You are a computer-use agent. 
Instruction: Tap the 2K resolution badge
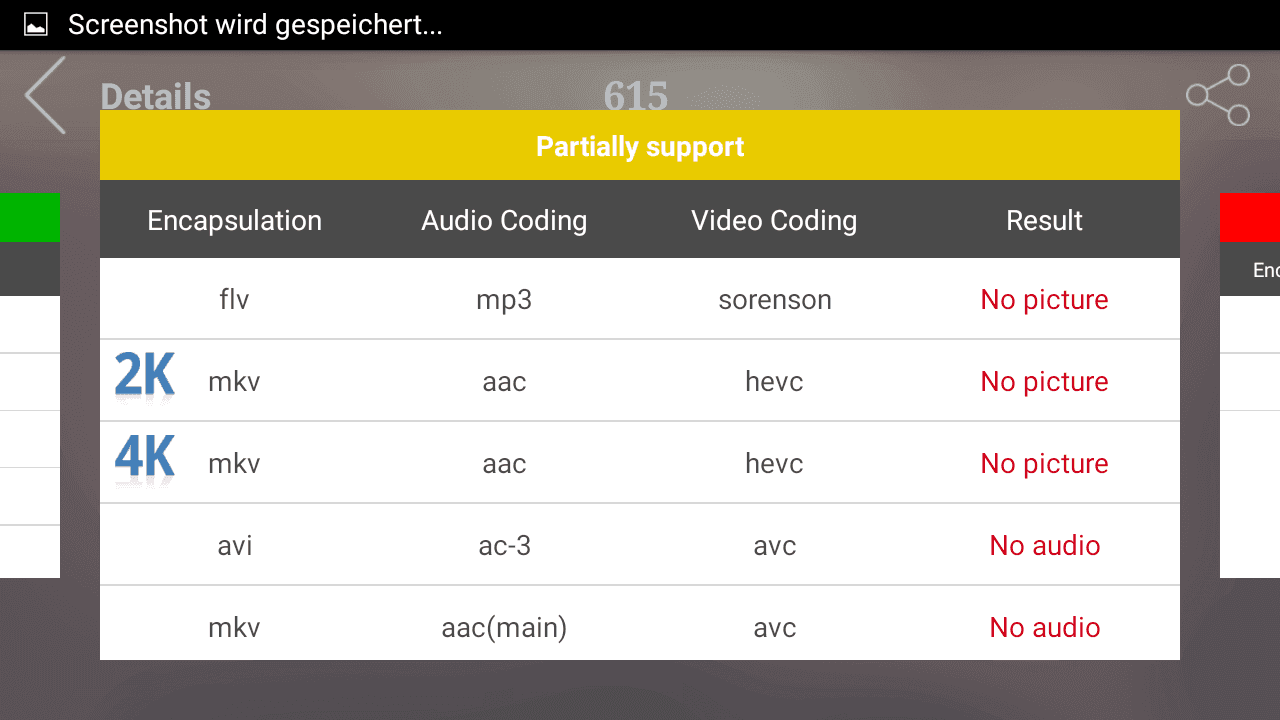coord(145,376)
